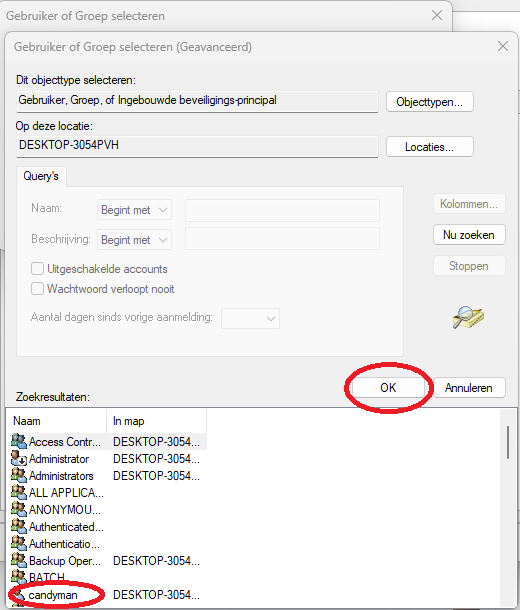This screenshot has height=610, width=520.
Task: Enable Wachtwoord verloopt nooit checkbox
Action: [37, 289]
